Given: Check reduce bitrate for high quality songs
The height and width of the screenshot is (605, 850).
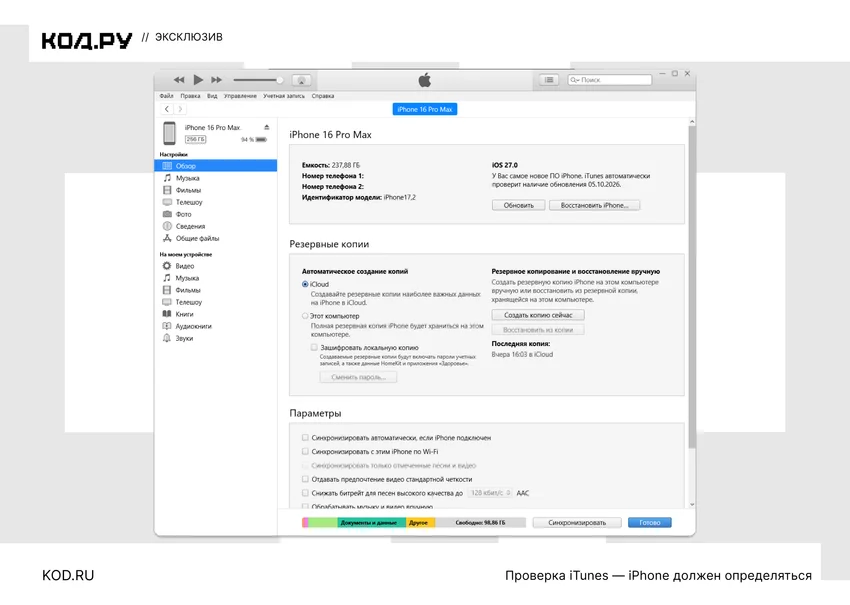Looking at the screenshot, I should pos(305,493).
